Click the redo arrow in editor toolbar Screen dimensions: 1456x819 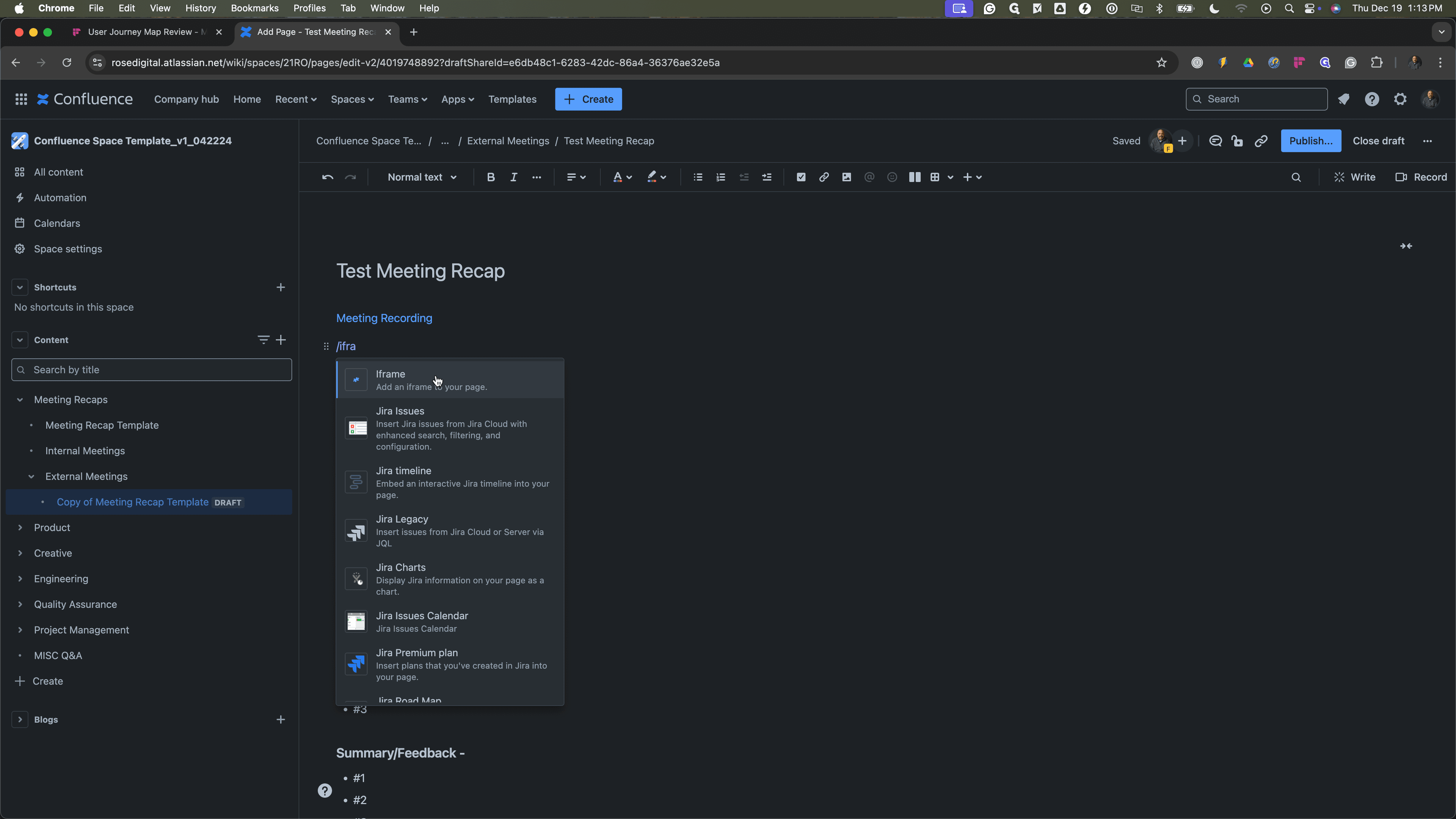[350, 177]
